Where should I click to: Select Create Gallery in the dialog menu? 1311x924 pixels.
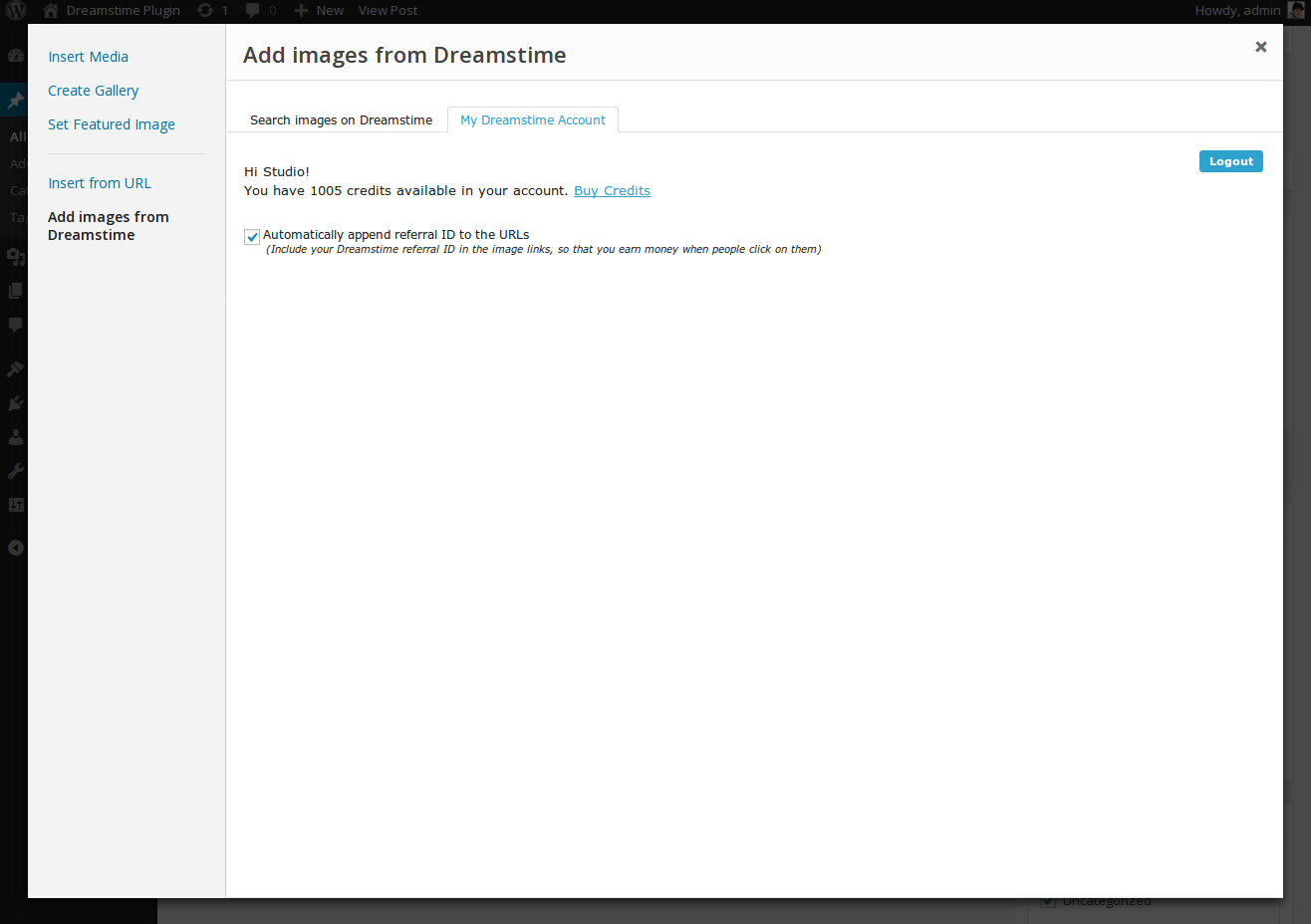click(x=93, y=91)
